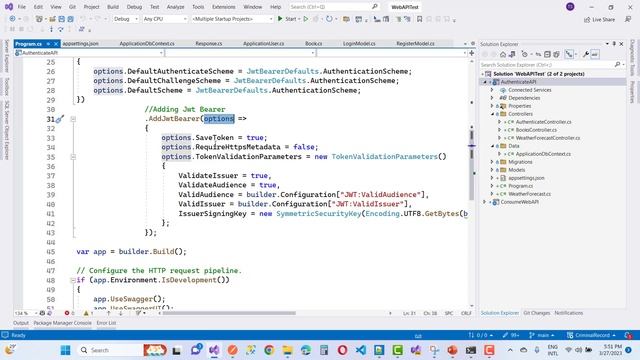This screenshot has height=360, width=640.
Task: Click the horizontal scrollbar thumb of editor
Action: click(x=229, y=313)
